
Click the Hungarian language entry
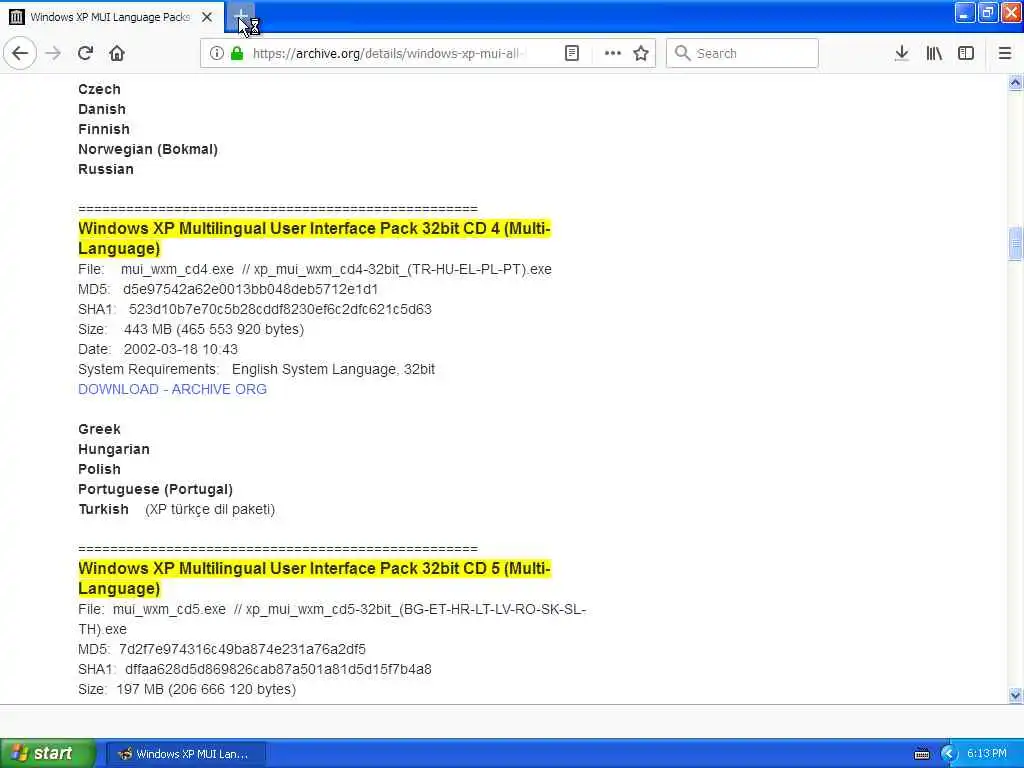(x=114, y=449)
